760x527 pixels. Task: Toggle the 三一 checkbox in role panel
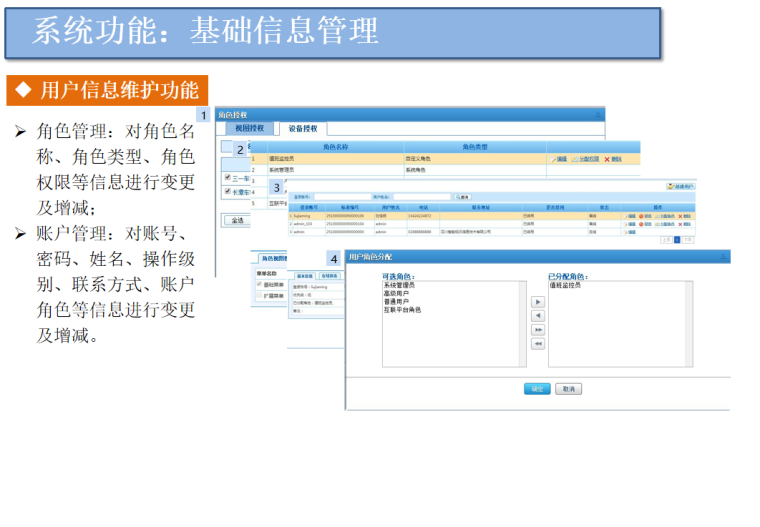(228, 178)
